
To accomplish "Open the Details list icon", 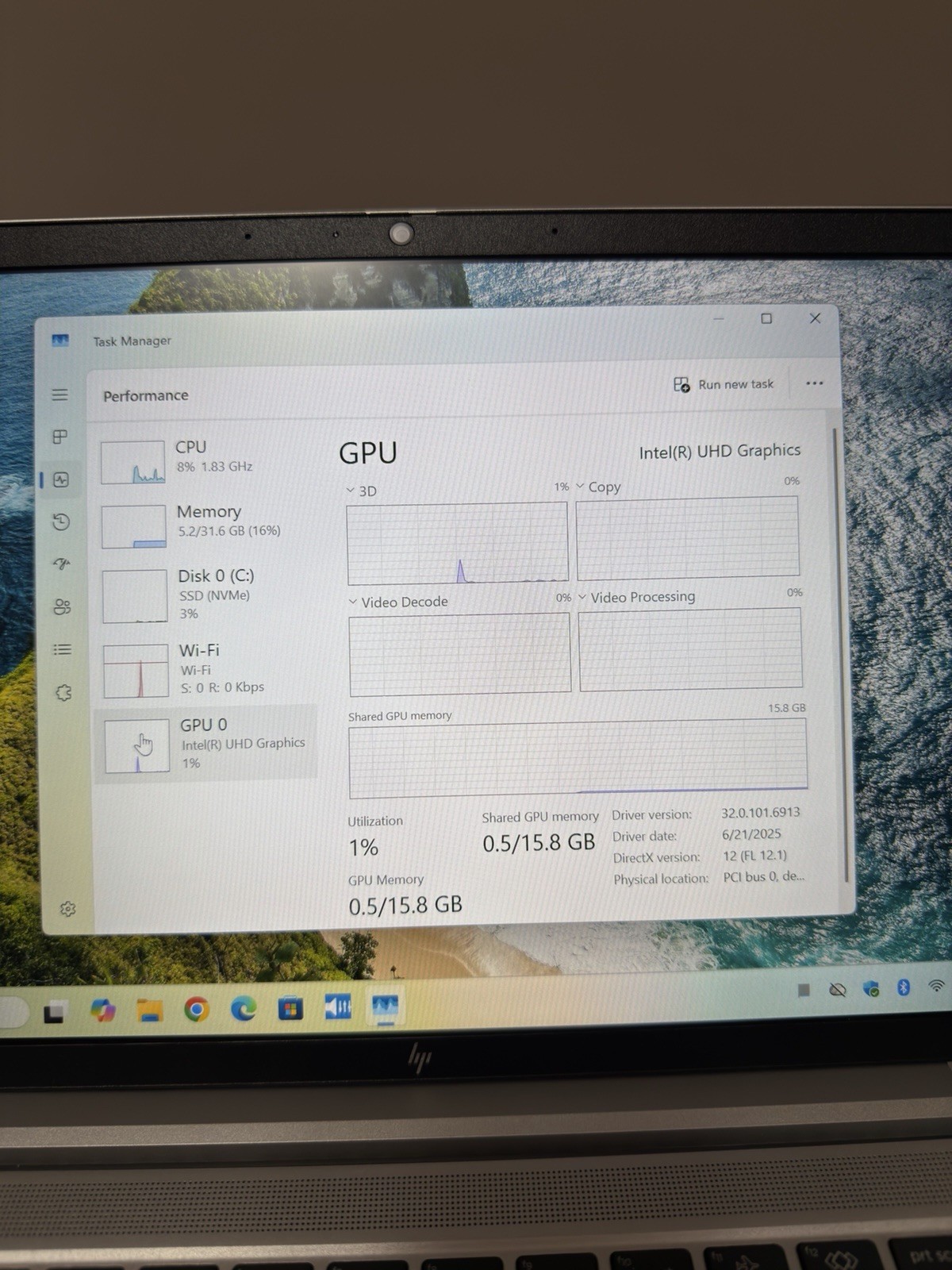I will (x=62, y=649).
